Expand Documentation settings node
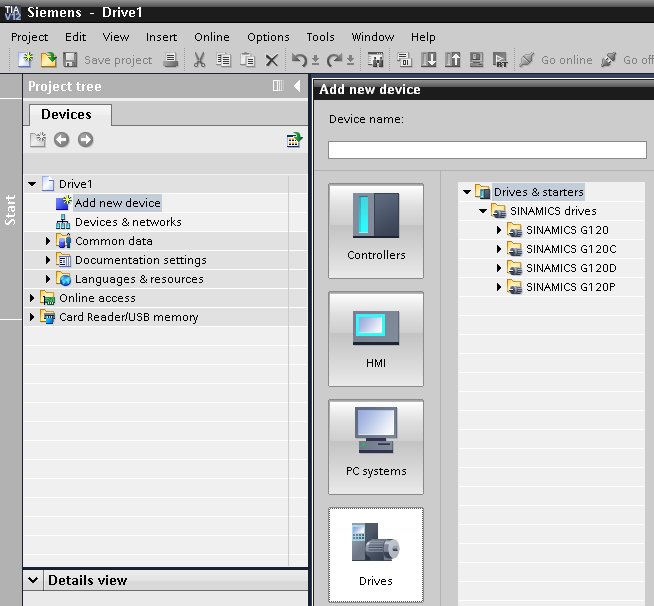This screenshot has width=654, height=606. tap(48, 260)
